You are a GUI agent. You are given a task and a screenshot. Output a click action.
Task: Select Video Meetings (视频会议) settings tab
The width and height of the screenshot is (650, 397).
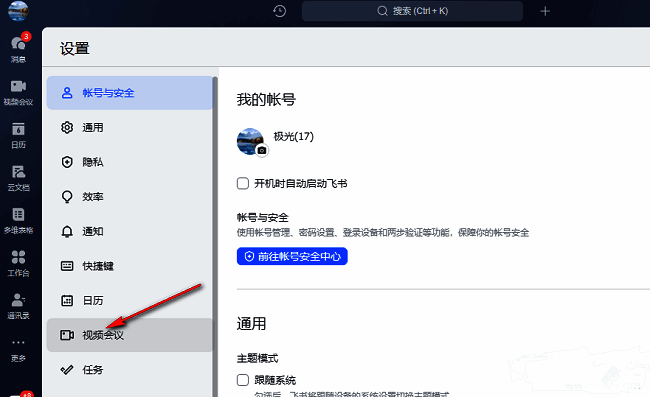click(x=130, y=335)
